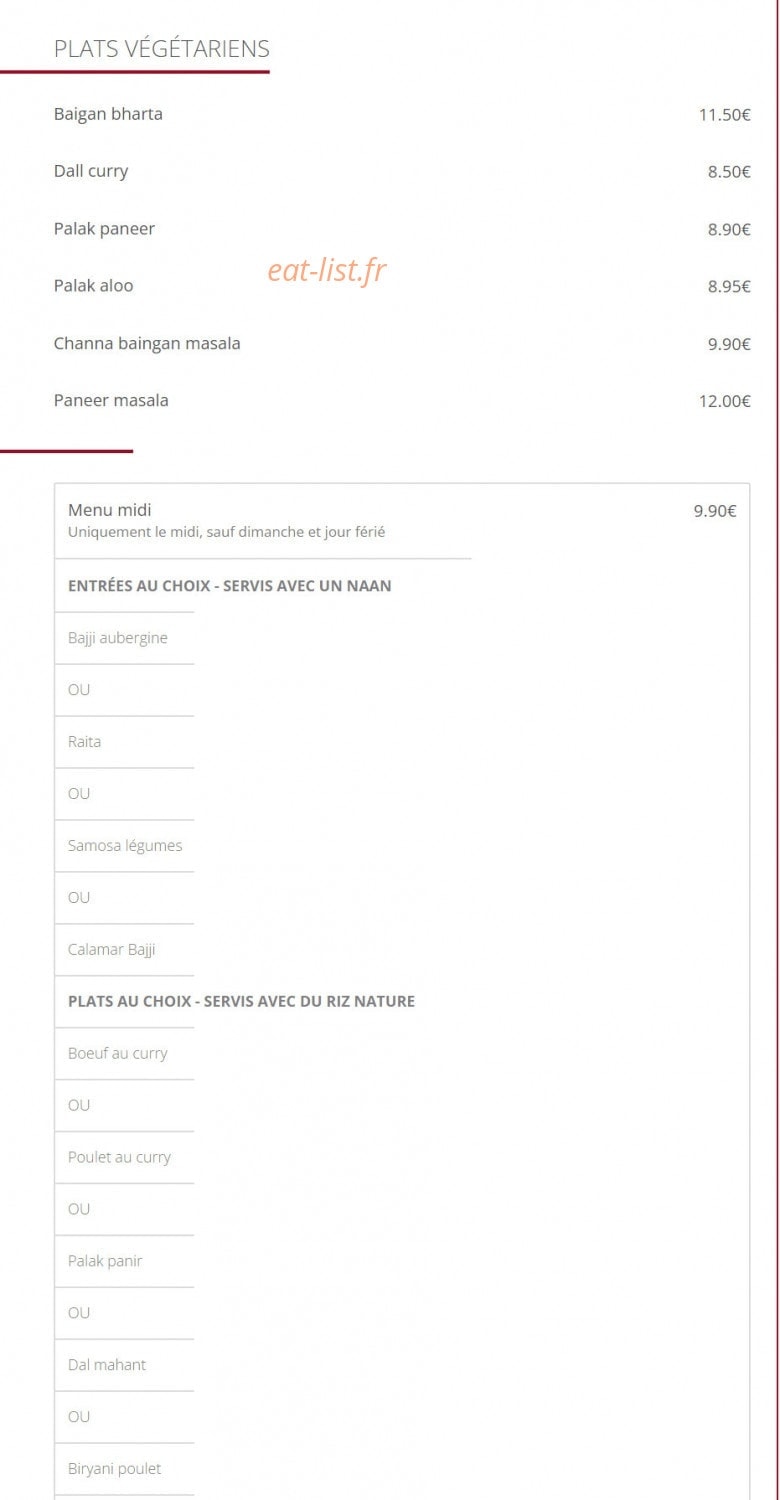Select the Palak aloo dish

[93, 286]
